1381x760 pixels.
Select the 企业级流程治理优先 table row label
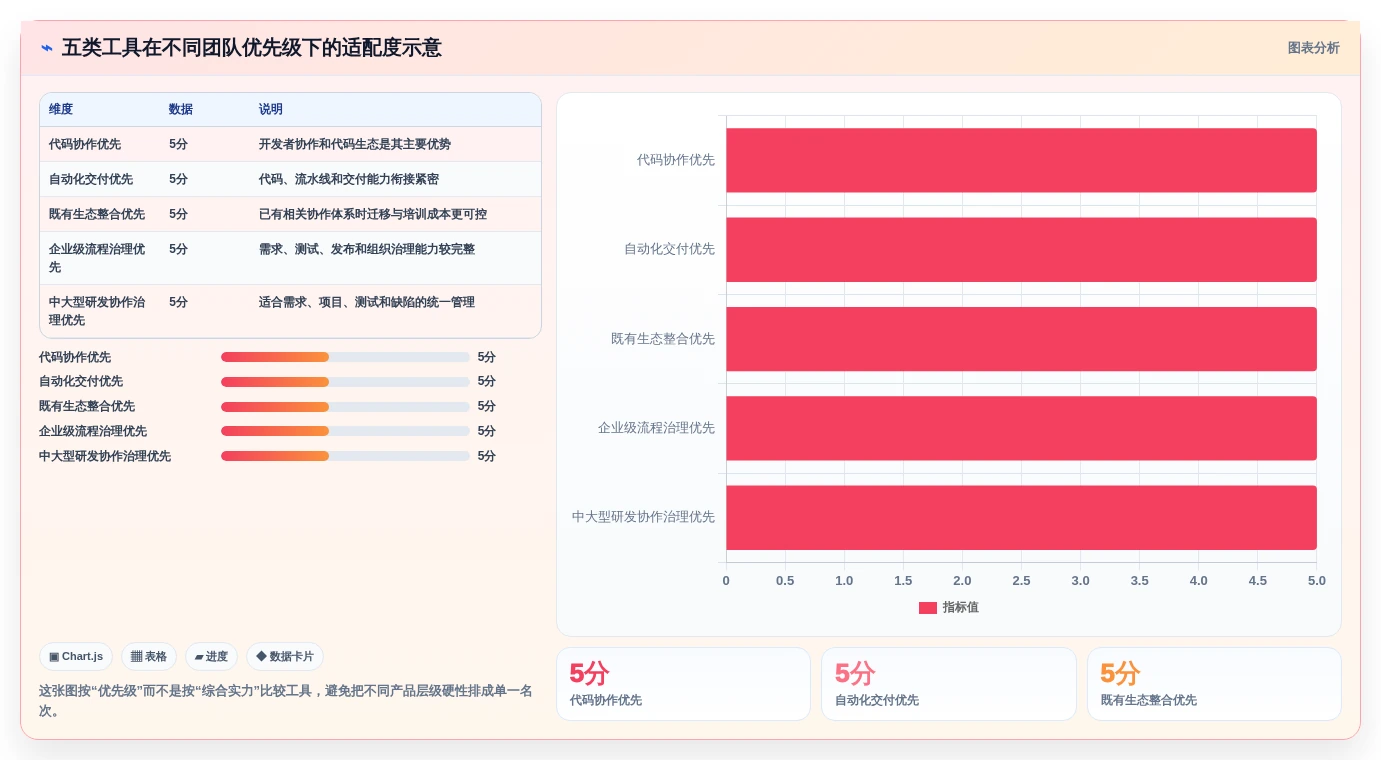97,258
